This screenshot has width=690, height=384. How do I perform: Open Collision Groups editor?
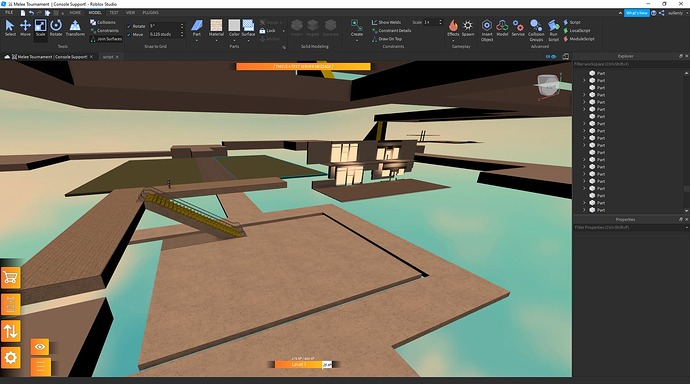[x=536, y=30]
